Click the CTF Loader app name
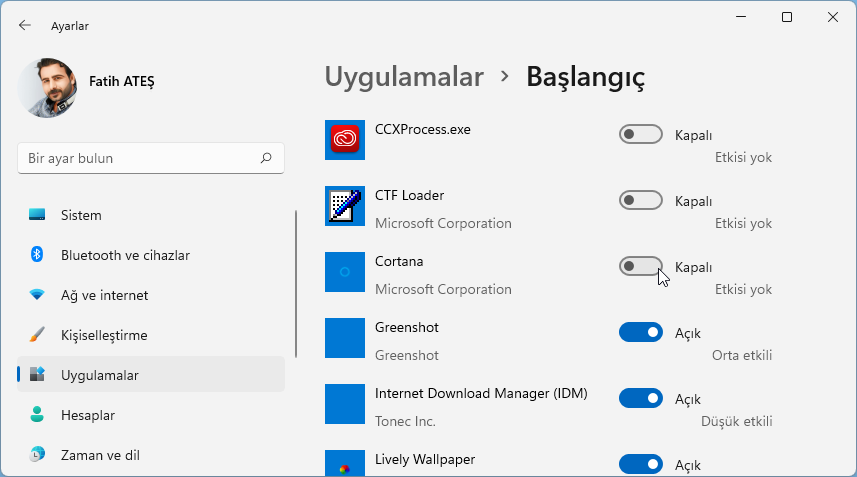The image size is (857, 477). pos(409,196)
